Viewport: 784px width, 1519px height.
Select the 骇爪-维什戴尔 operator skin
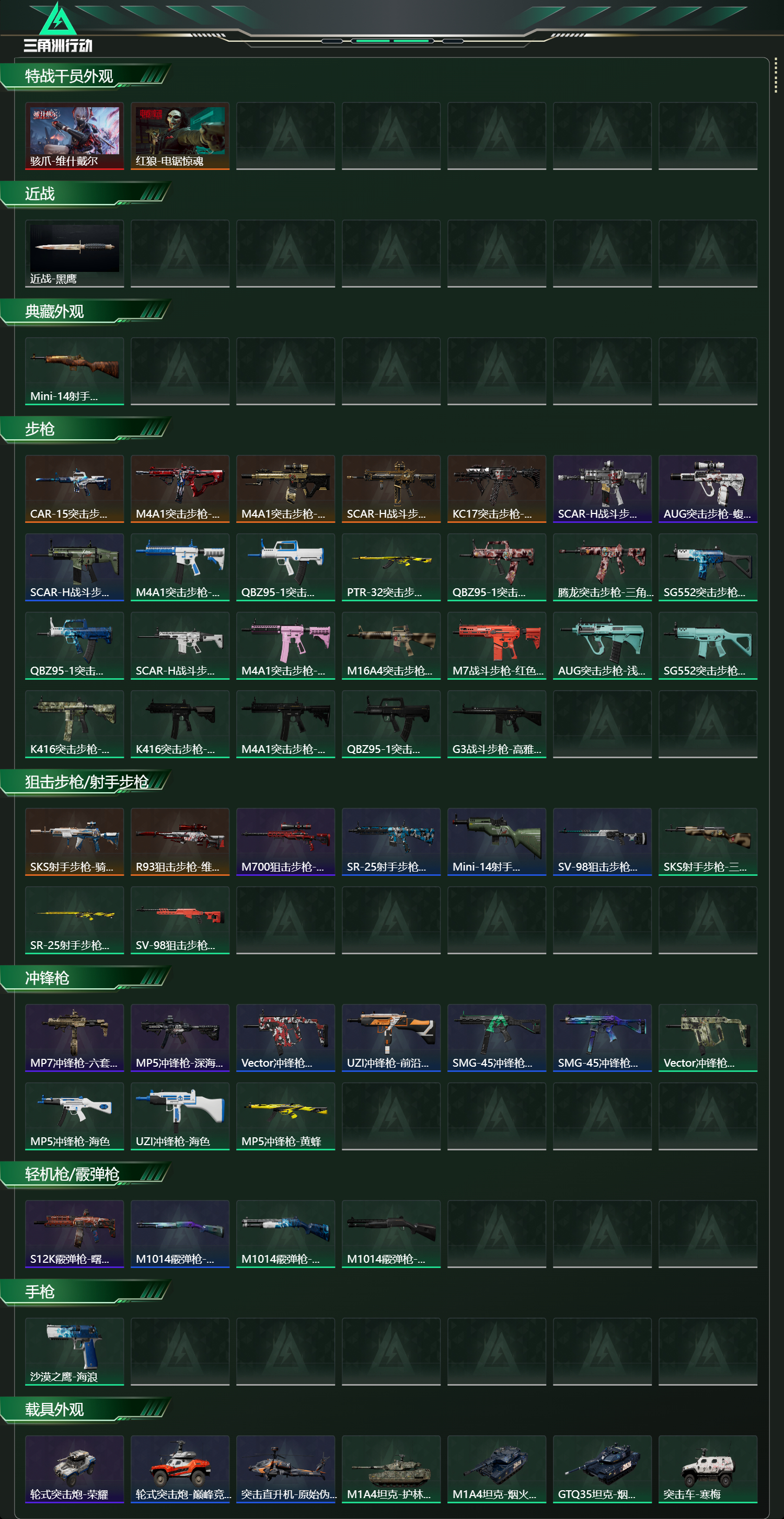click(74, 136)
